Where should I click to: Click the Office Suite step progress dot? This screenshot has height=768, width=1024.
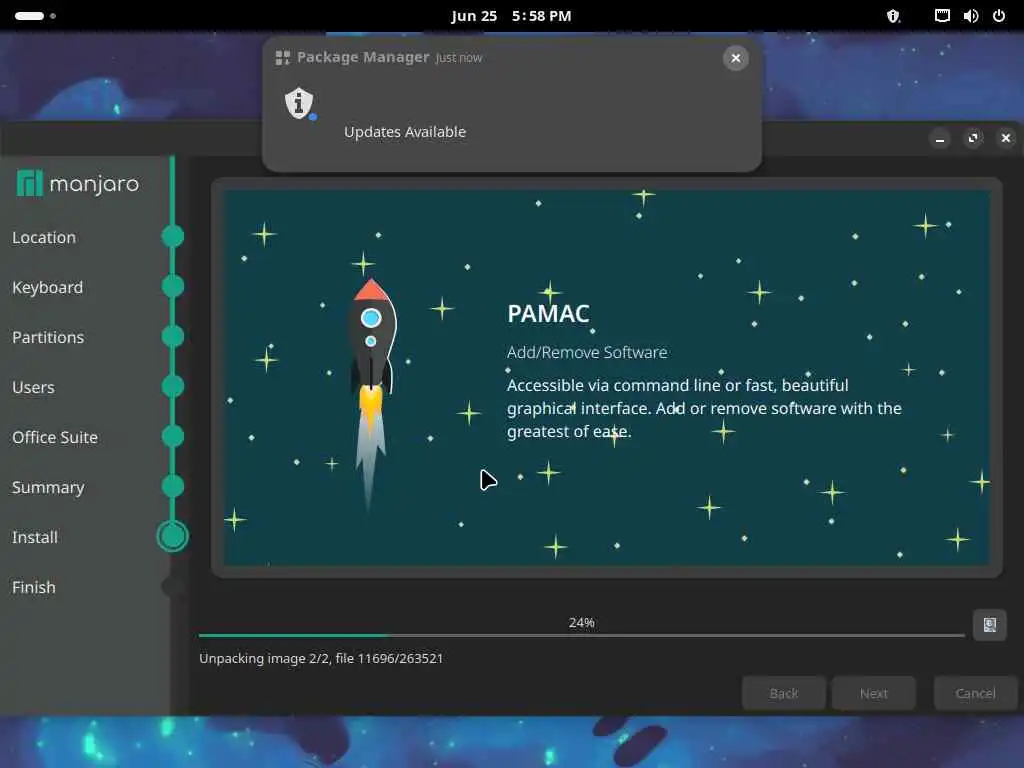pos(173,436)
